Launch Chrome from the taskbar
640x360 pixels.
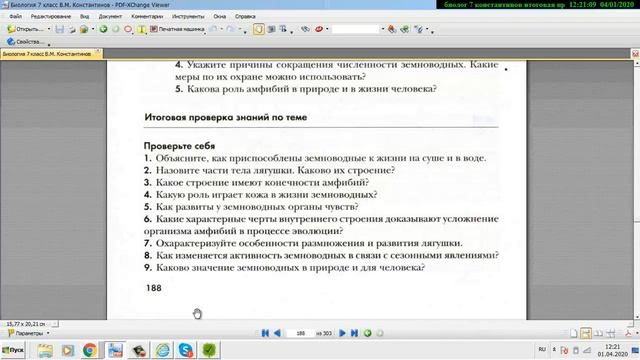click(x=90, y=350)
